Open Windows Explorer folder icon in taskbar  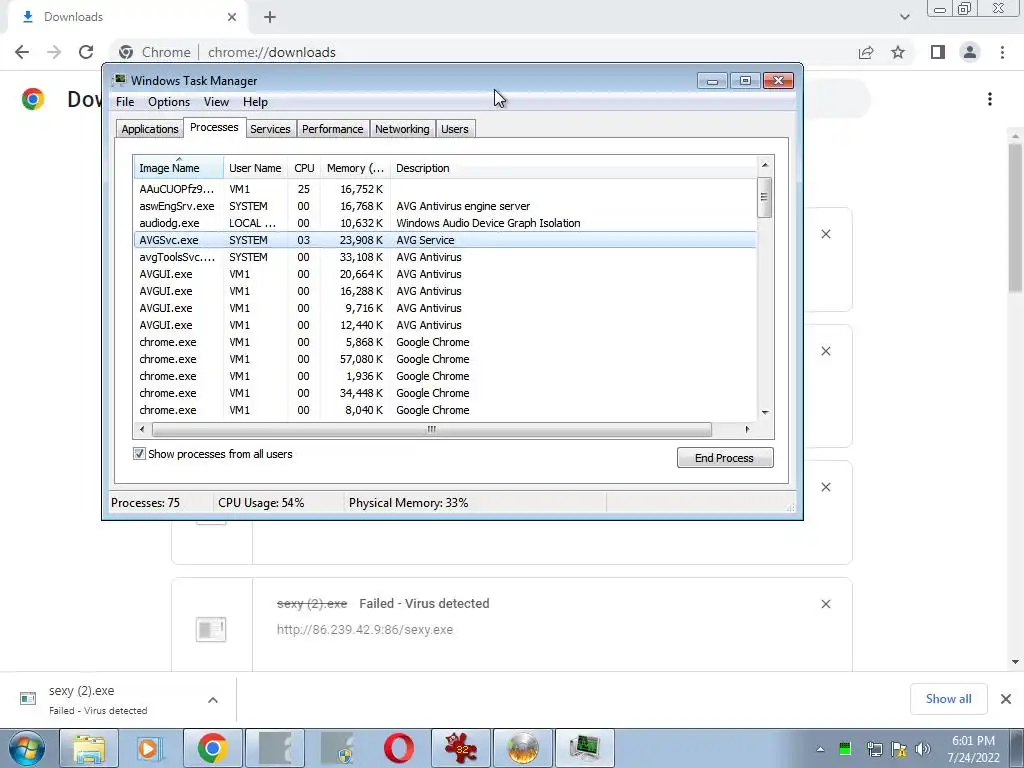coord(88,748)
